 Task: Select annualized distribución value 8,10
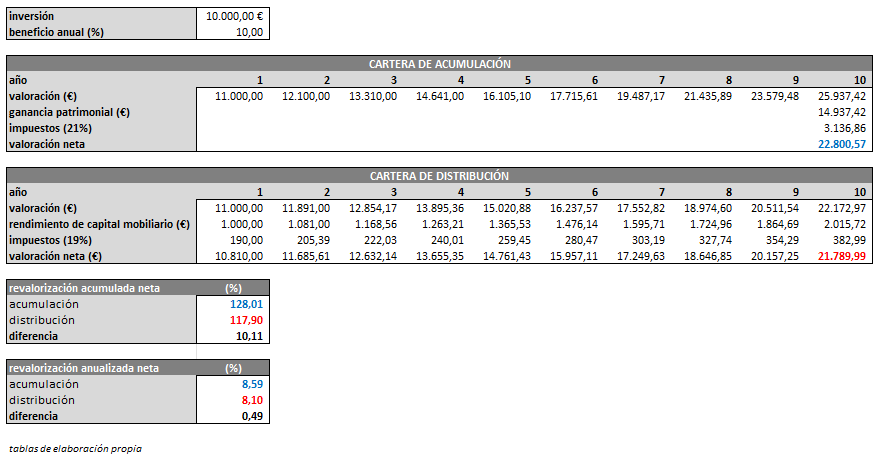pos(252,400)
